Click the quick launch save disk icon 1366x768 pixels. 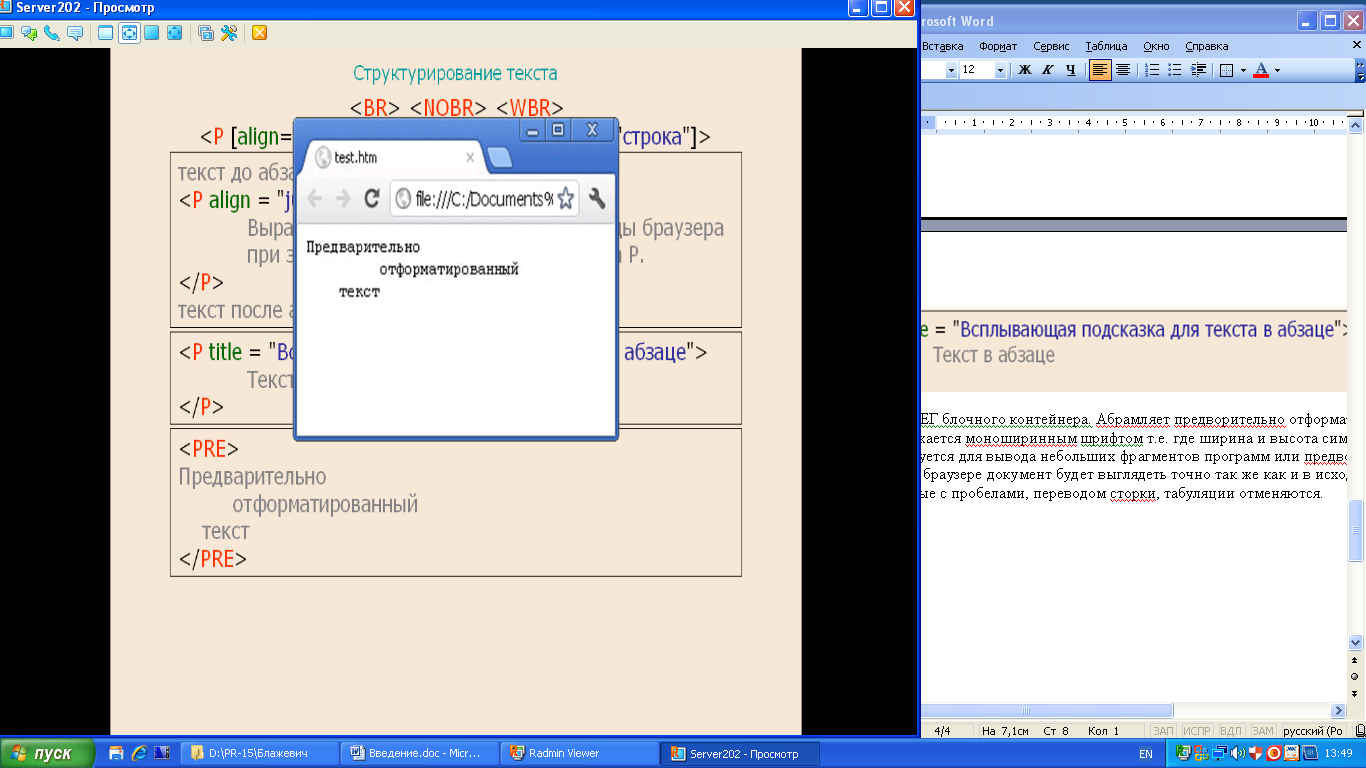click(116, 753)
